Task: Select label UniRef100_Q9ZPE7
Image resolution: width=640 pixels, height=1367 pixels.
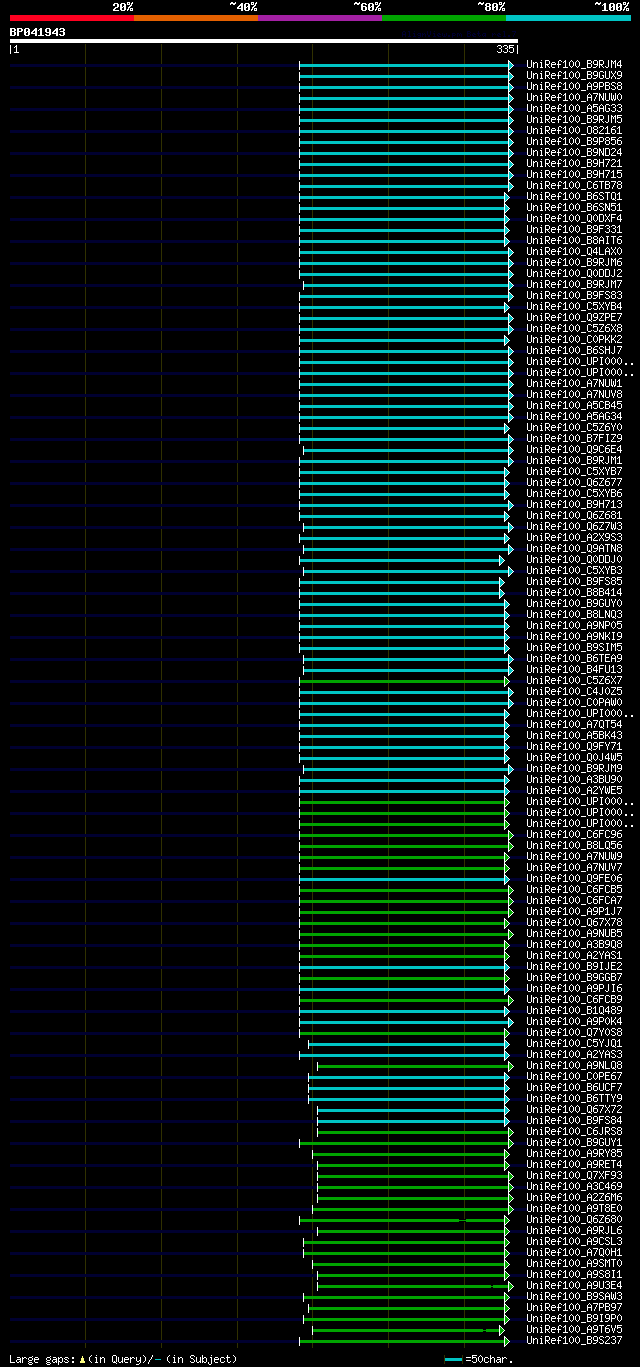Action: [x=574, y=318]
